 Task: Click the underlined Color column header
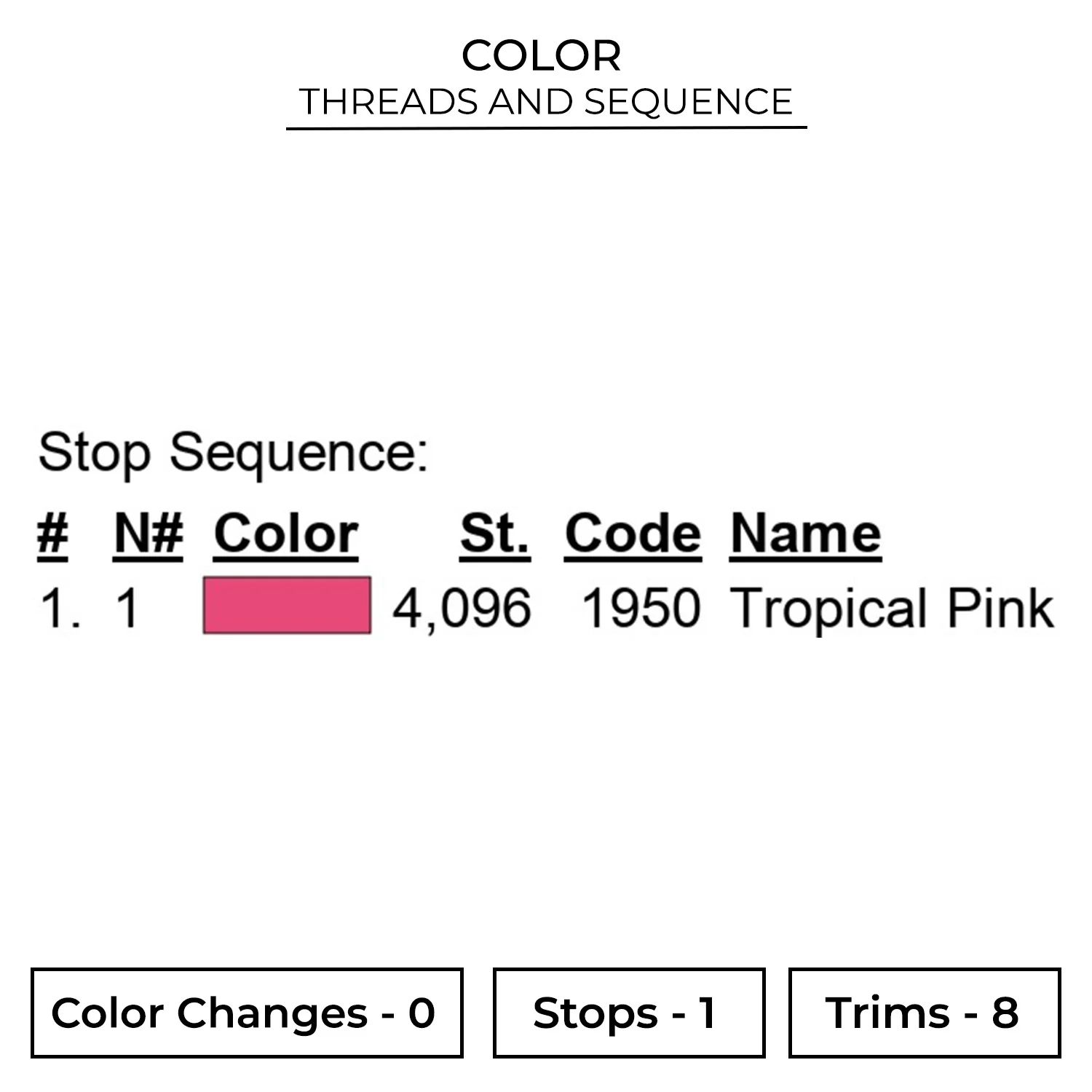pos(286,534)
